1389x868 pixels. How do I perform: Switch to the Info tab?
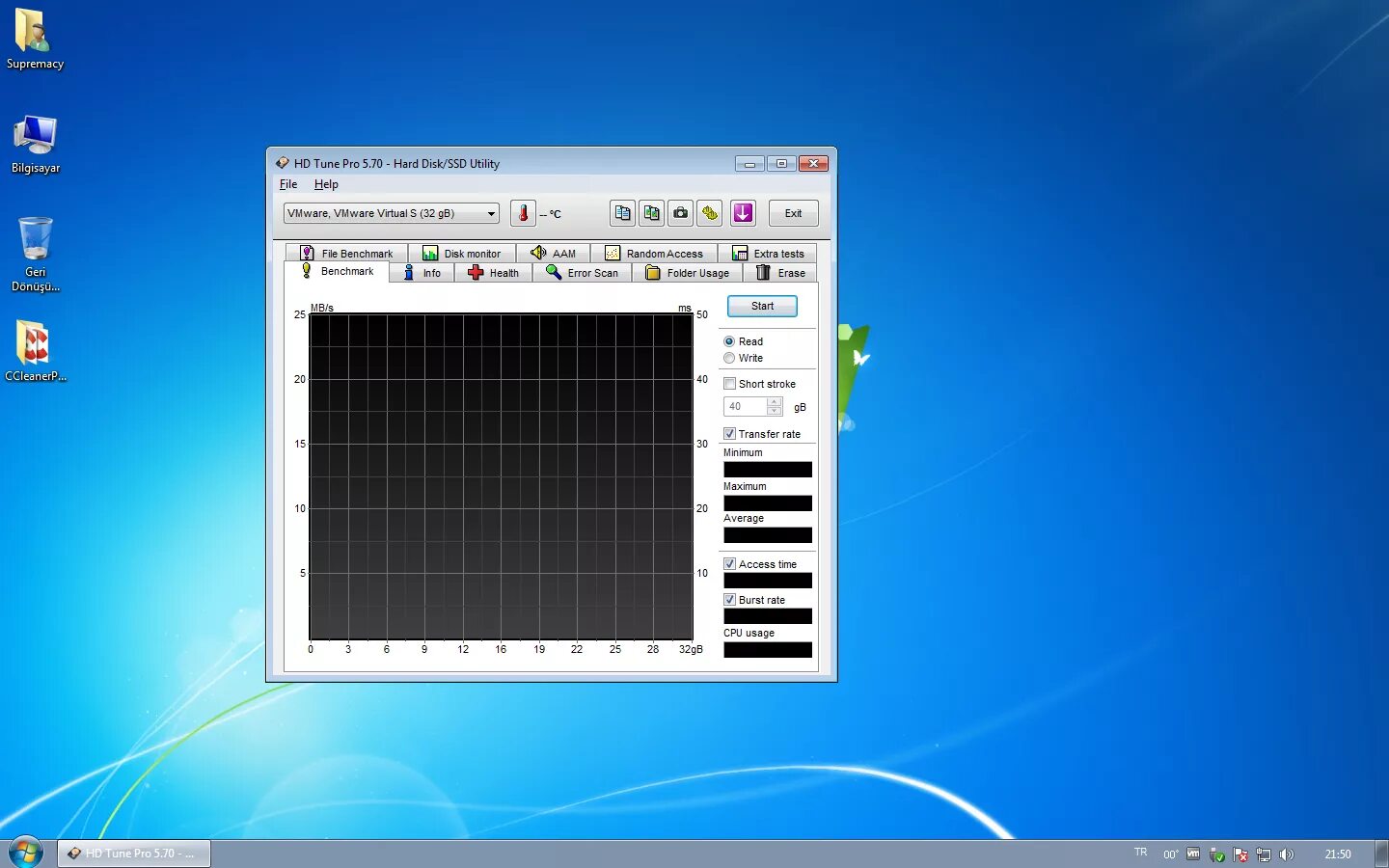click(422, 273)
